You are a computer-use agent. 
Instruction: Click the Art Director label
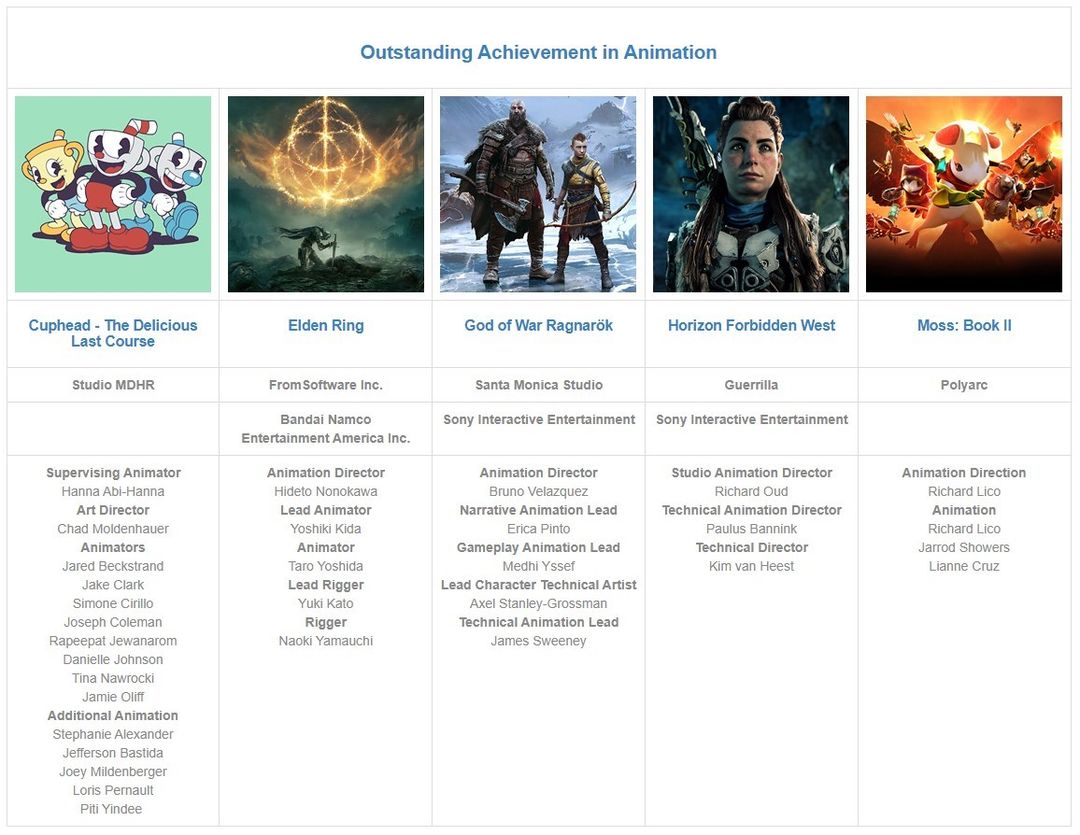[x=113, y=510]
